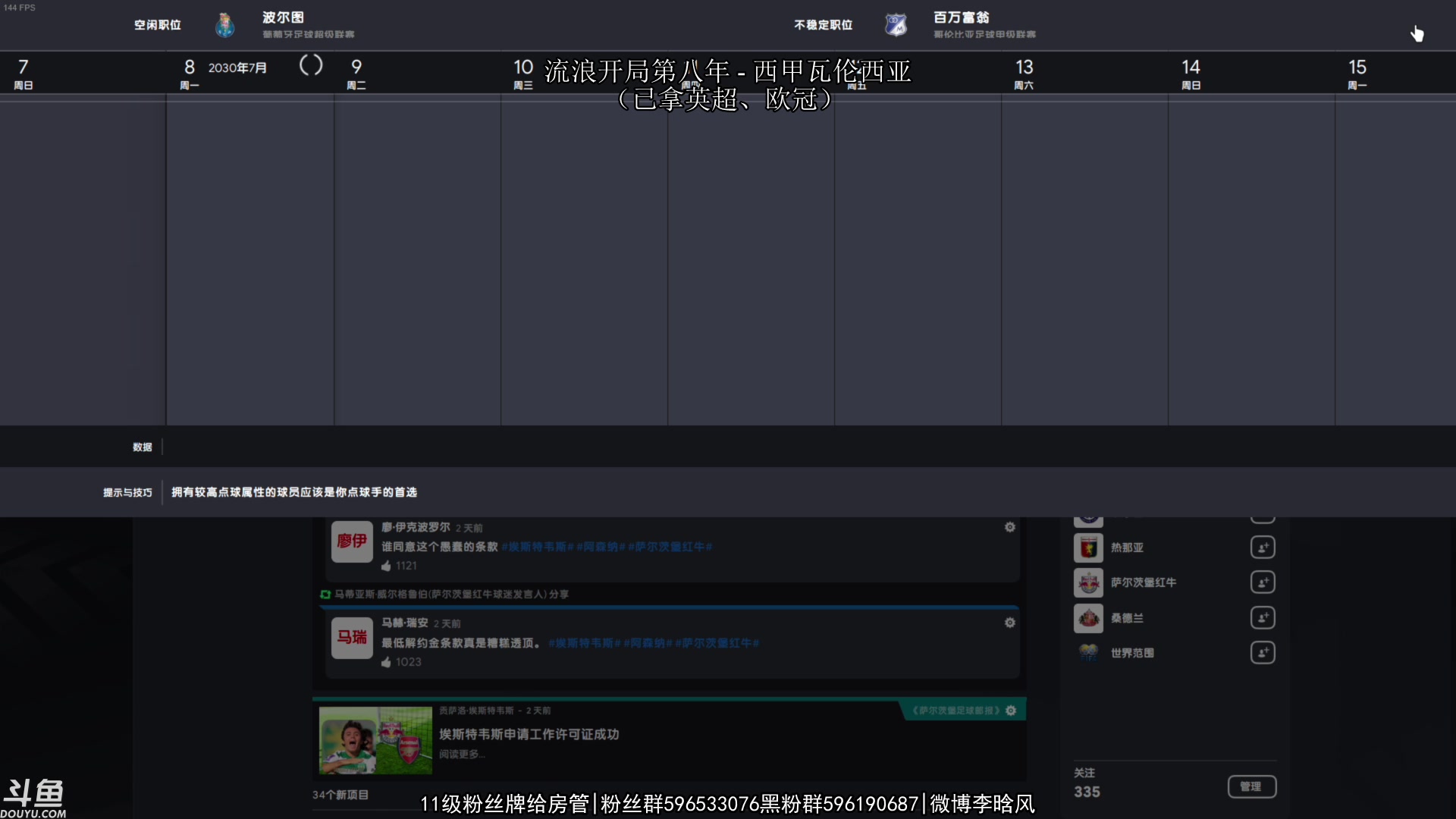Screen dimensions: 1456x819
Task: Click the 不稳定职位 label
Action: (x=824, y=25)
